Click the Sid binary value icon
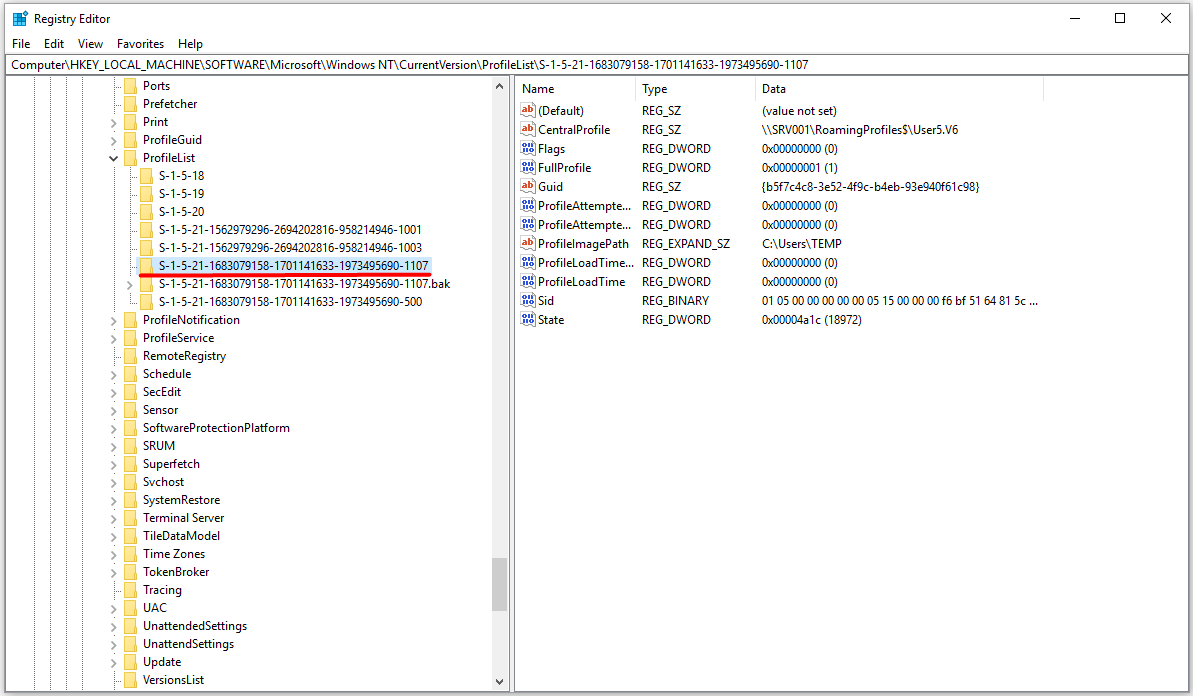 point(527,300)
